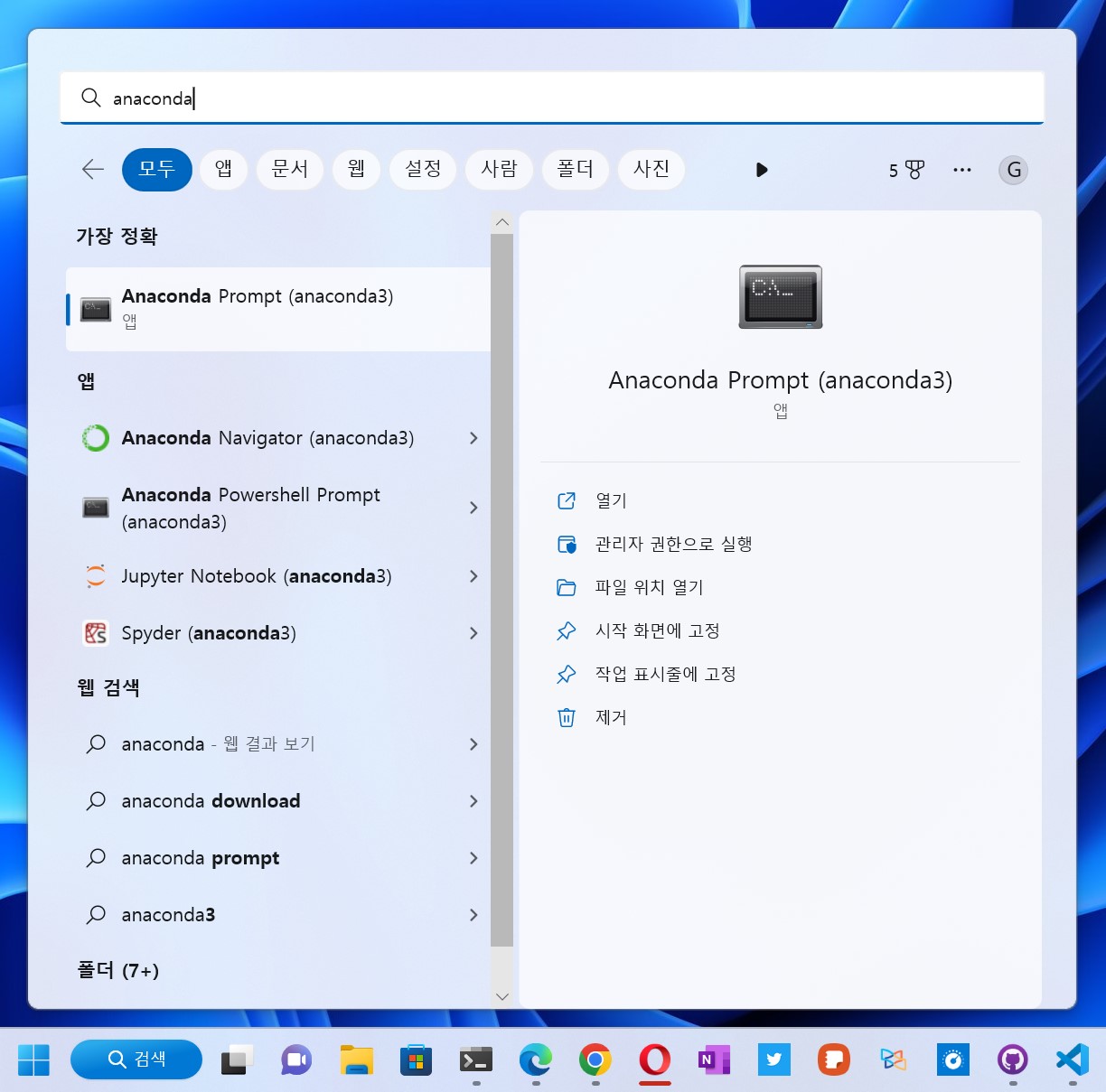1106x1092 pixels.
Task: Open the Chat taskbar icon
Action: pyautogui.click(x=296, y=1059)
